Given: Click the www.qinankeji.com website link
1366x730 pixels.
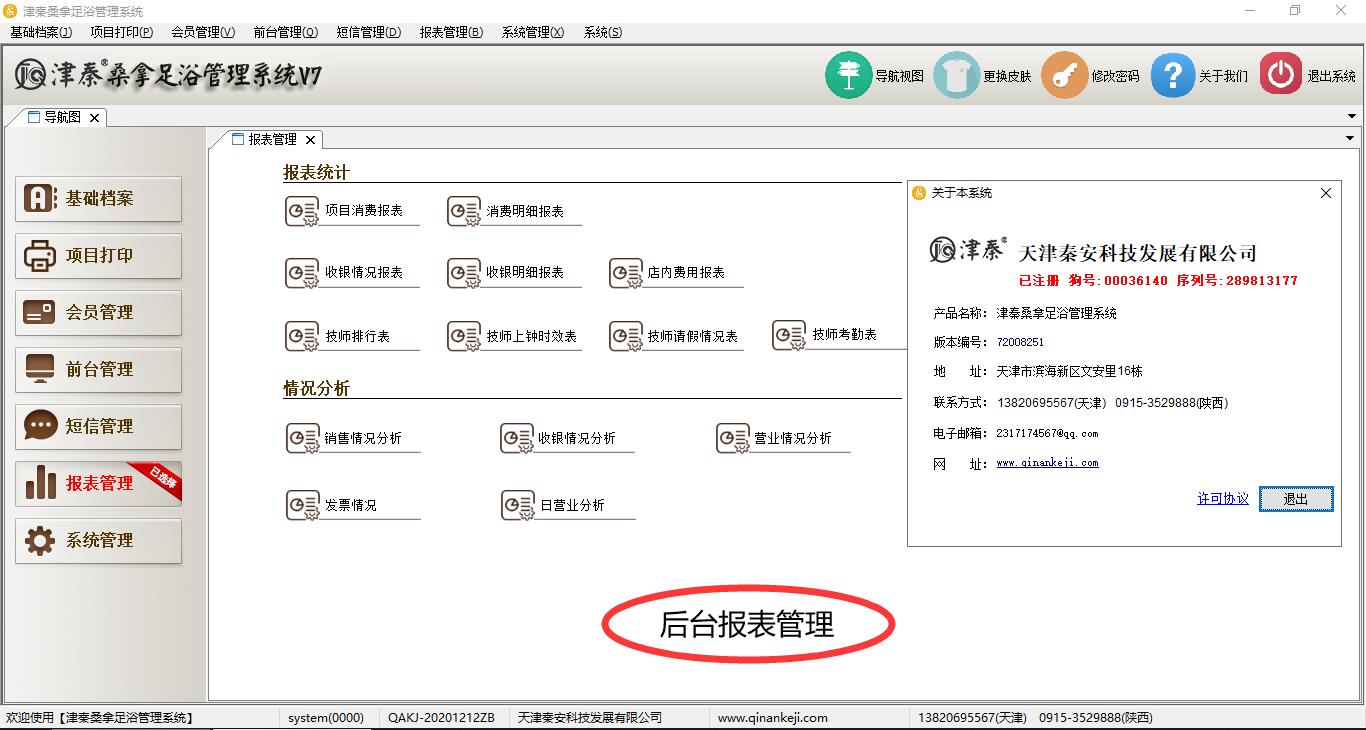Looking at the screenshot, I should click(1047, 463).
